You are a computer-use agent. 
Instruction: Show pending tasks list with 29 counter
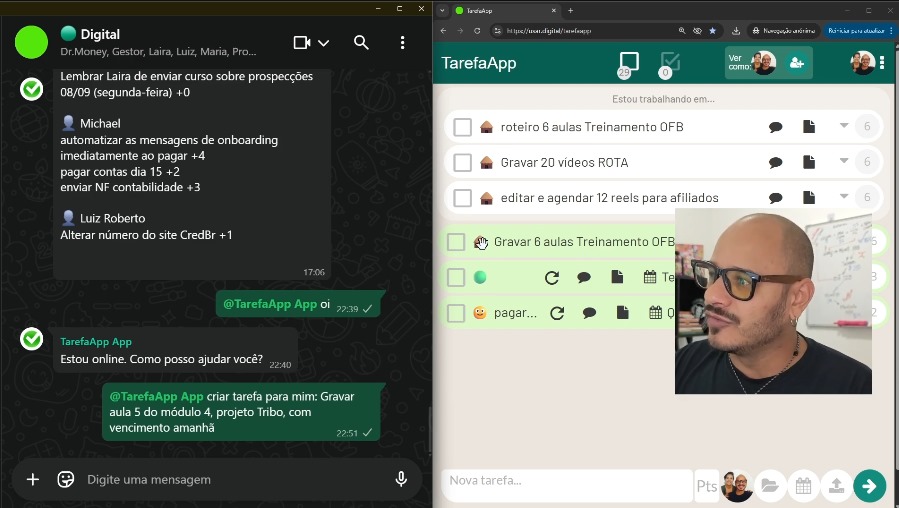[x=628, y=63]
